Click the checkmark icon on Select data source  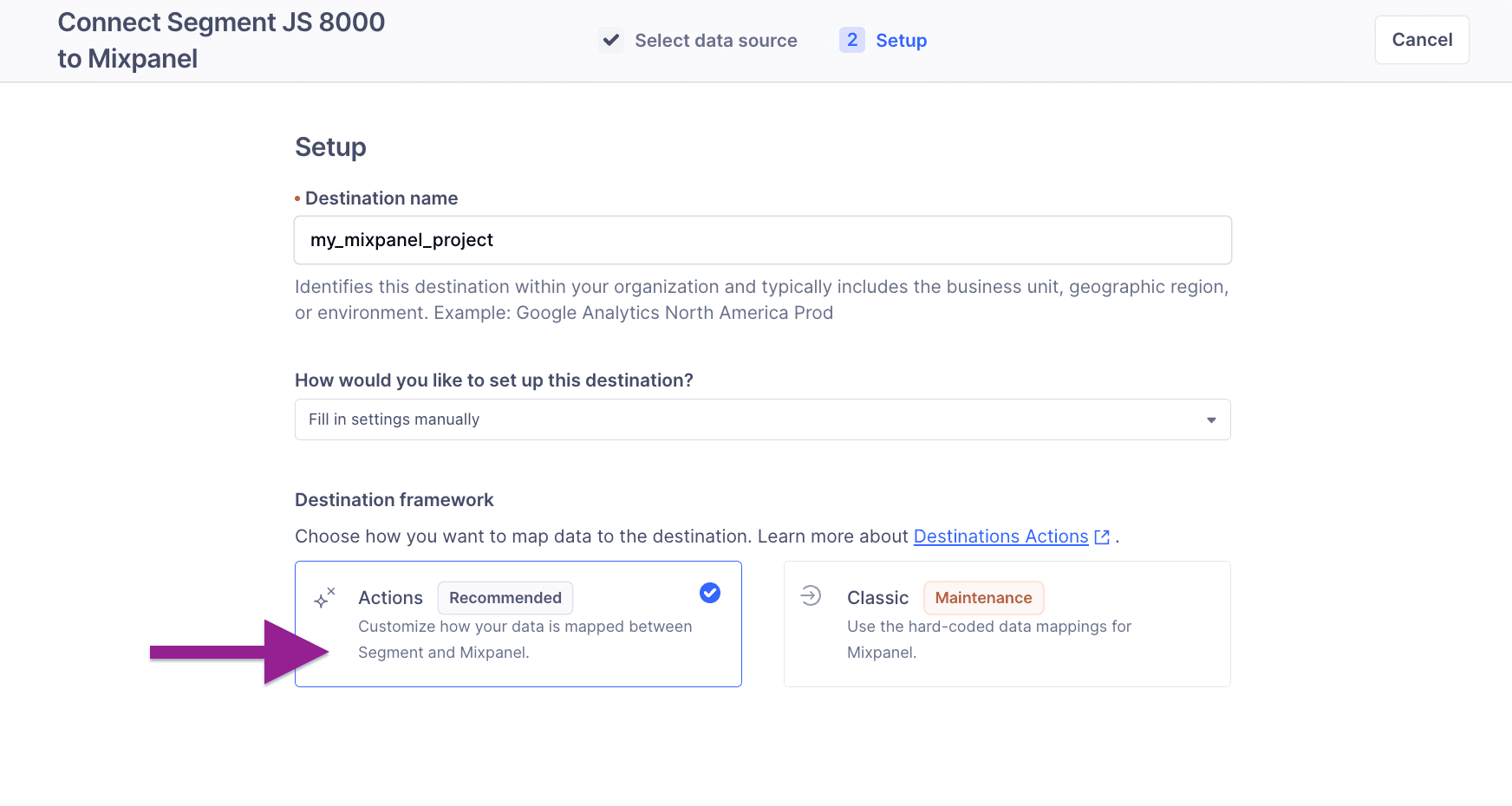pos(611,39)
